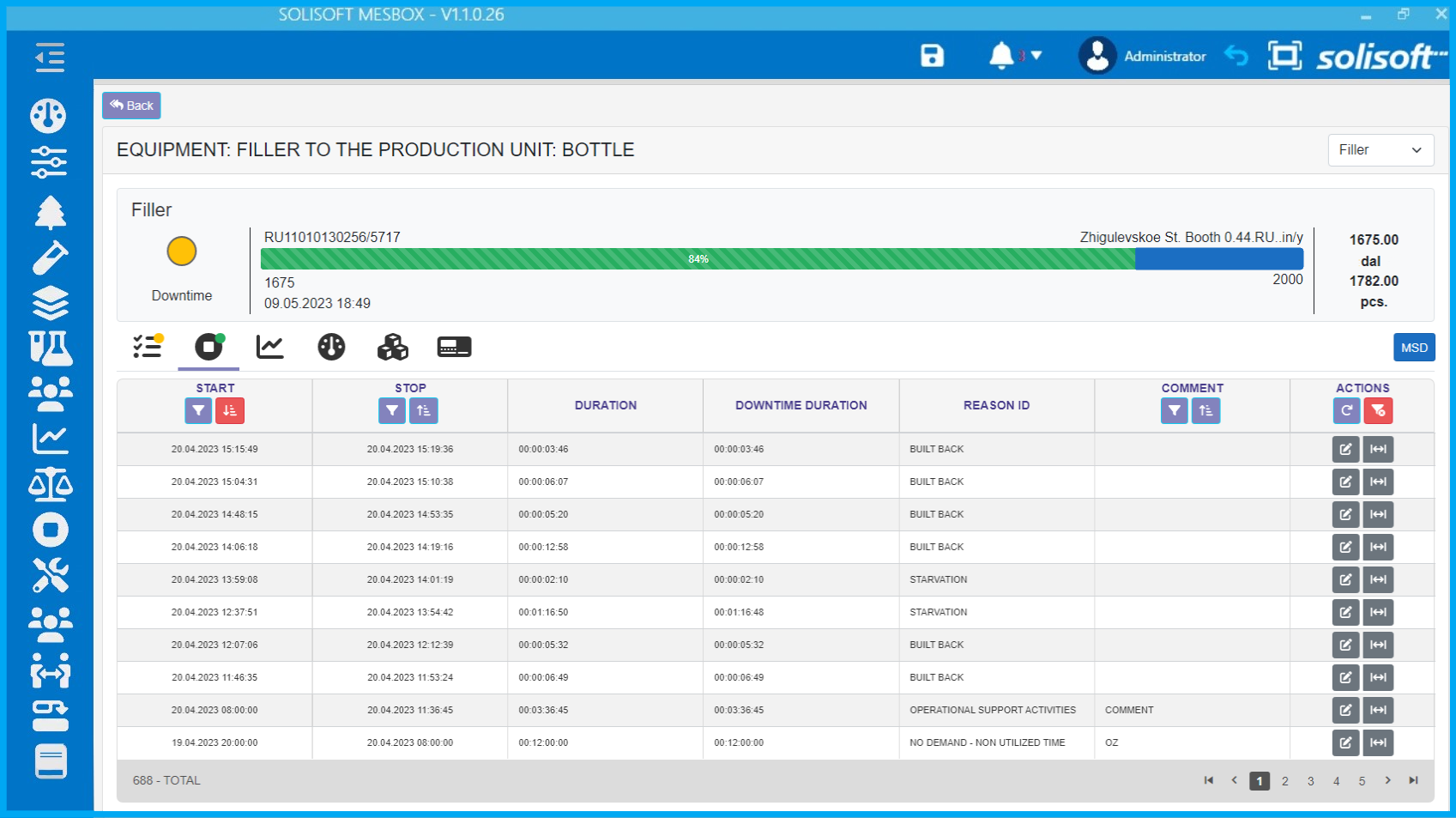Edit the 14:48:15 downtime row
Screen dimensions: 1456x818
(1345, 514)
